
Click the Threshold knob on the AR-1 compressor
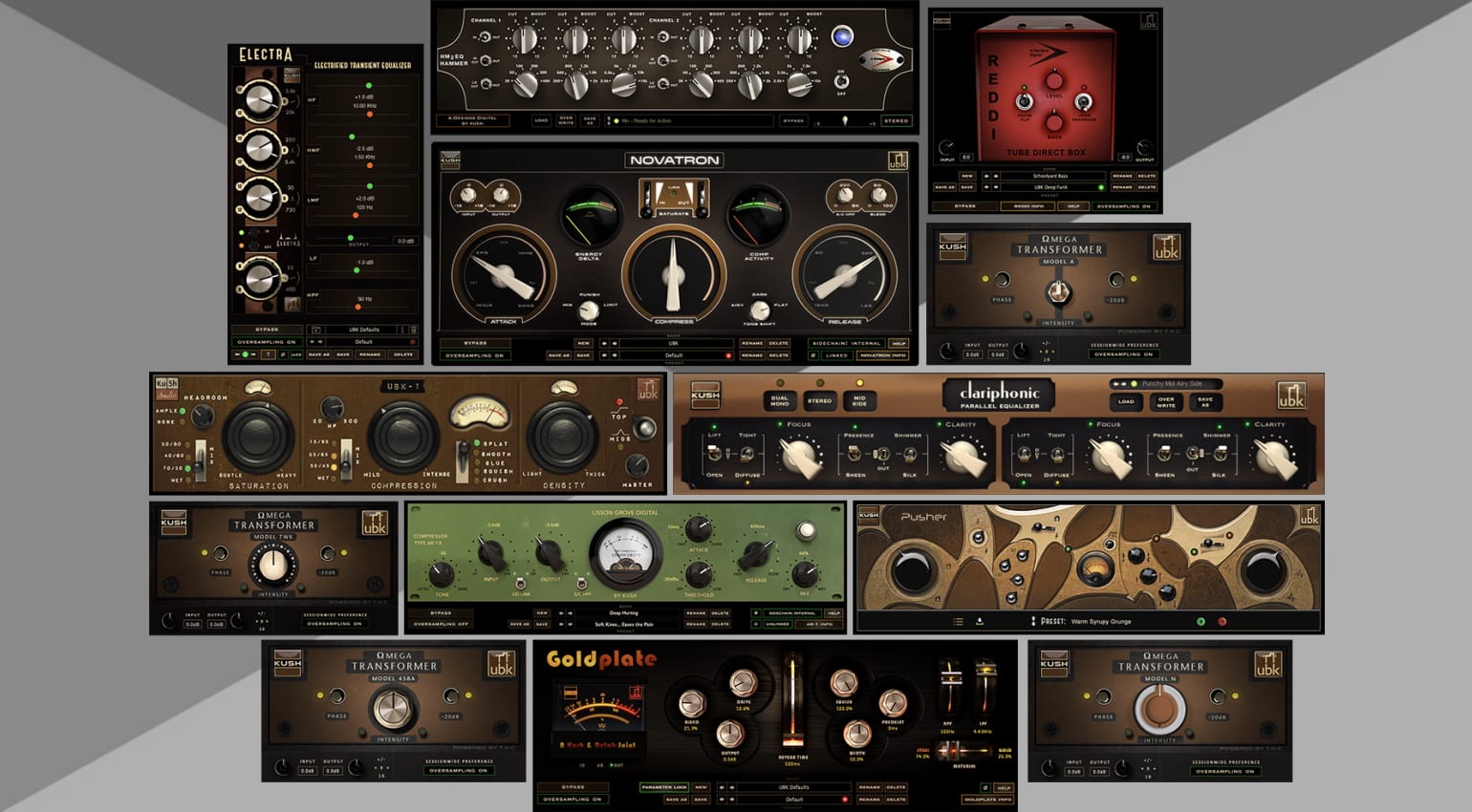pyautogui.click(x=699, y=575)
